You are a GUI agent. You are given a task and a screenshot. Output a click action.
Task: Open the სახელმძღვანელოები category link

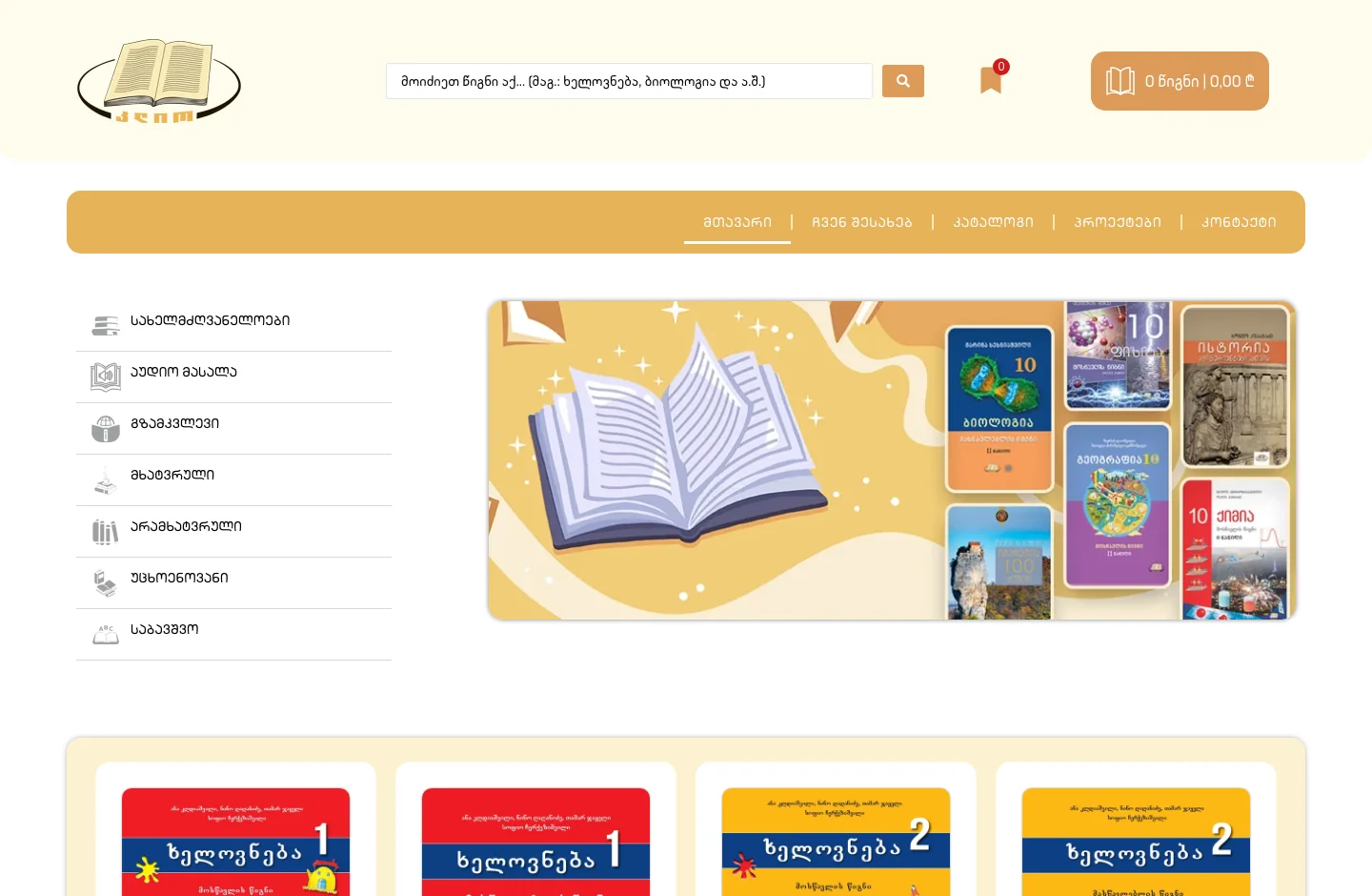pos(211,320)
